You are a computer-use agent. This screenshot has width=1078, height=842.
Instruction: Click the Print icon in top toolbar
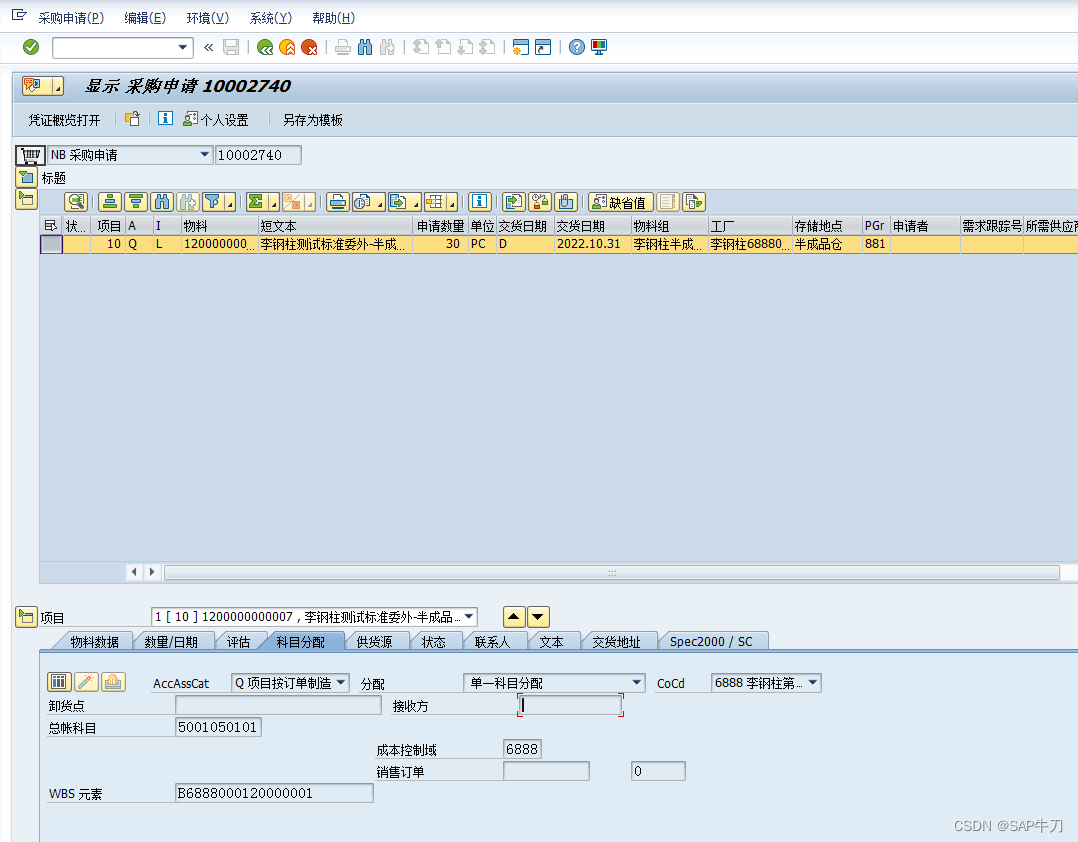[342, 47]
